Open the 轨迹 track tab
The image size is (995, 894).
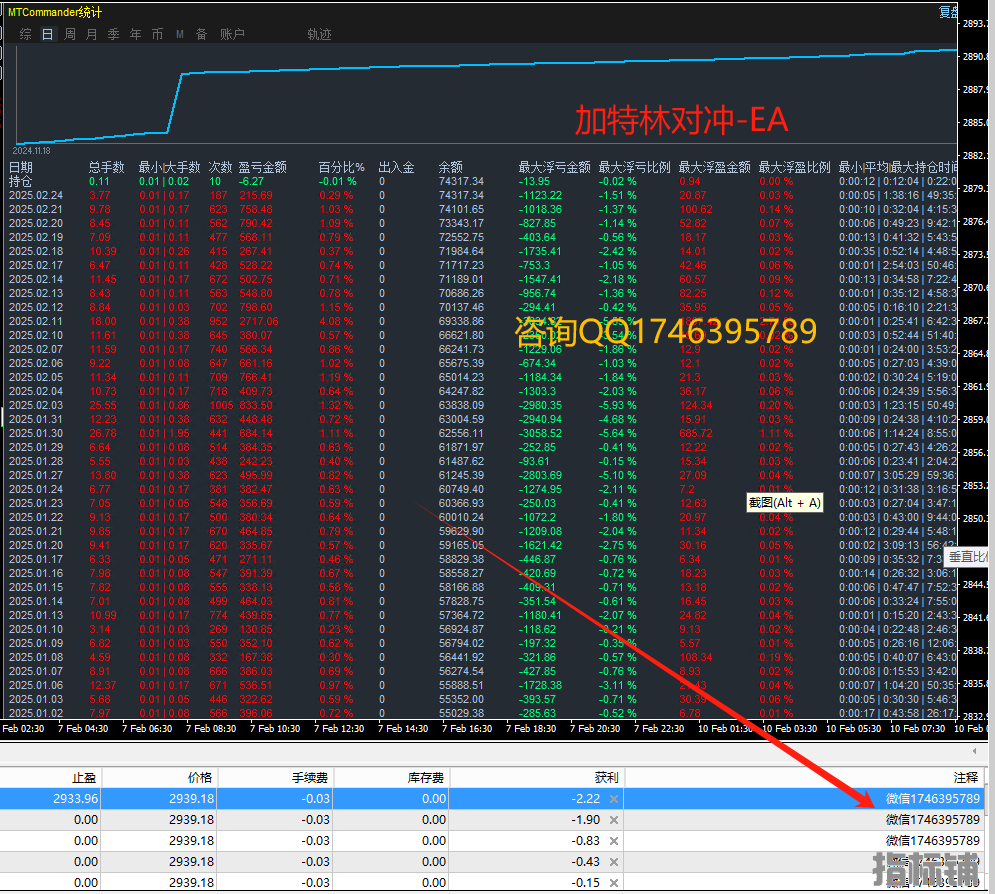pyautogui.click(x=319, y=34)
